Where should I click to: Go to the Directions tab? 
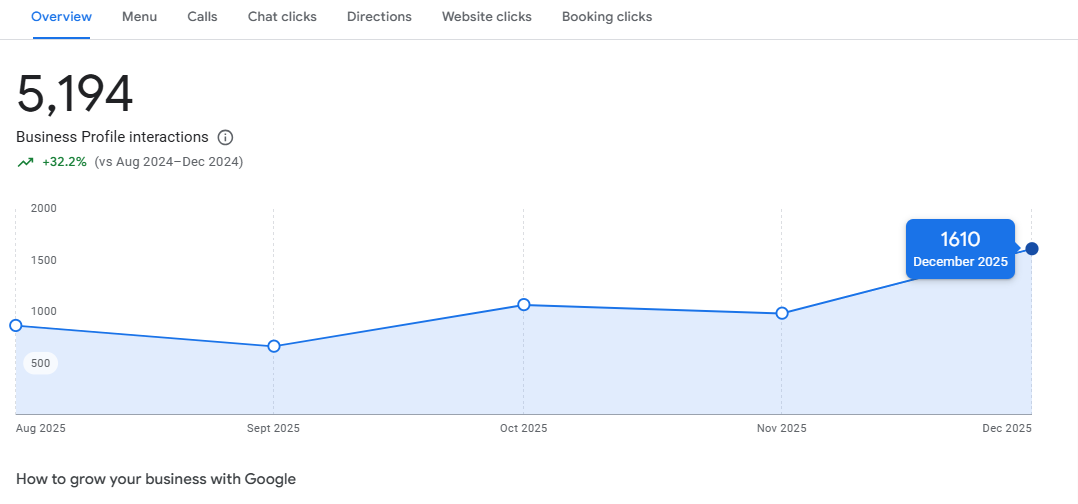[379, 17]
